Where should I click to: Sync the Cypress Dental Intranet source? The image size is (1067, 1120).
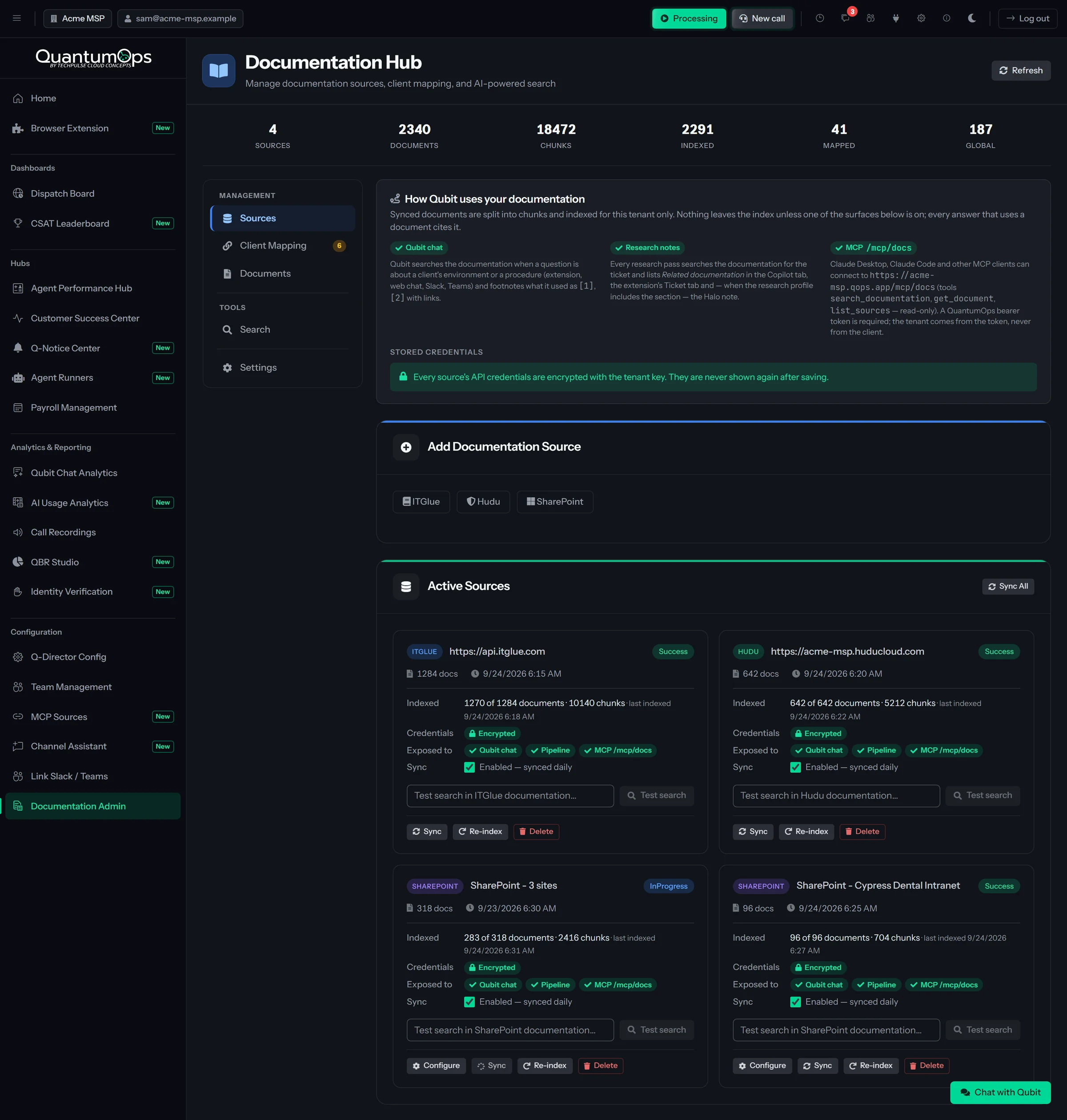click(x=817, y=1066)
